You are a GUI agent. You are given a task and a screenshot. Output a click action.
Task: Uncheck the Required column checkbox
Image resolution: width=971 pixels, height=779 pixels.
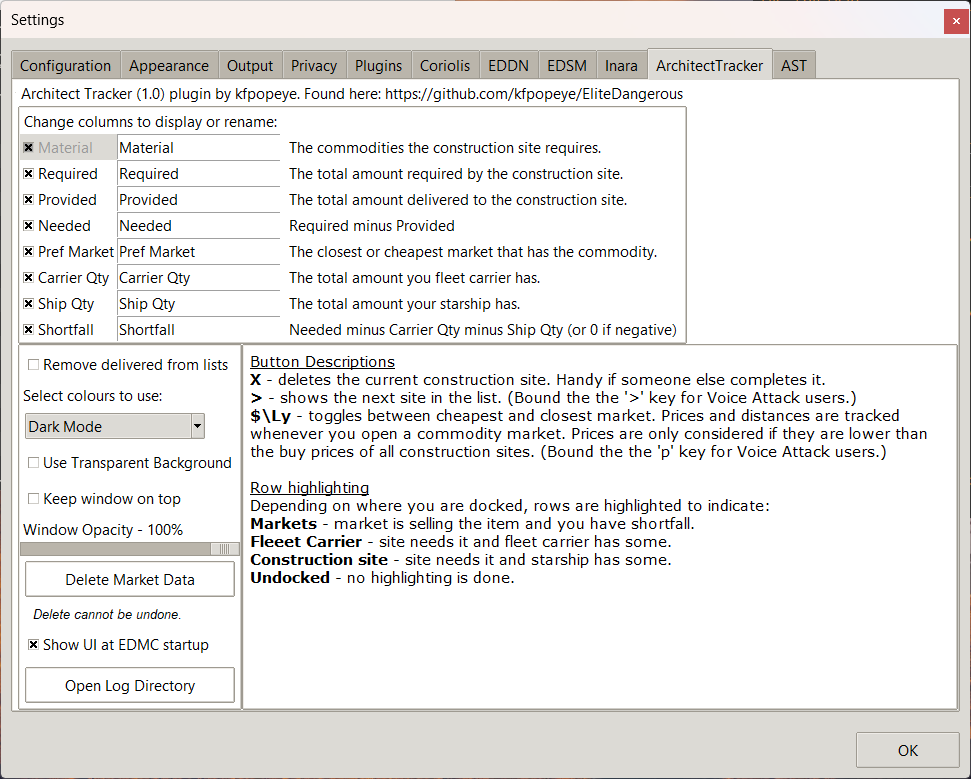[x=28, y=174]
